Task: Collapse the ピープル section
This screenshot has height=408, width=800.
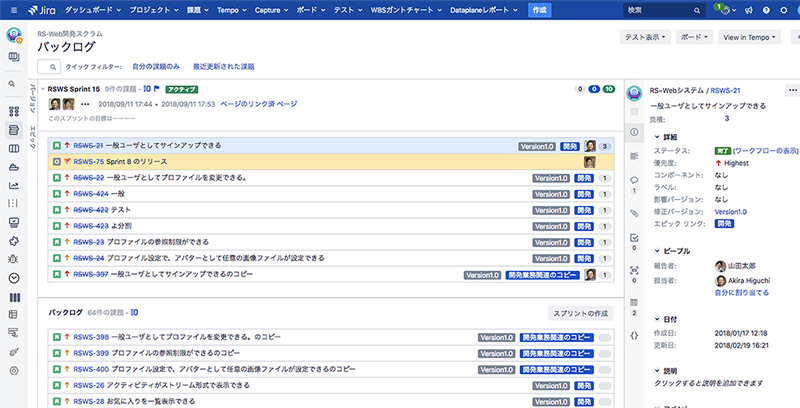Action: click(x=657, y=251)
